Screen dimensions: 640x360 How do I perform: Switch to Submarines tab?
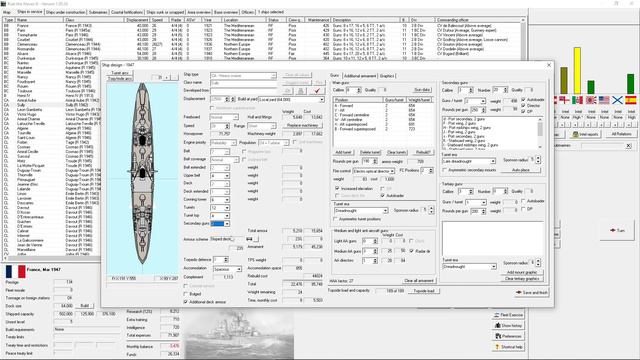98,12
